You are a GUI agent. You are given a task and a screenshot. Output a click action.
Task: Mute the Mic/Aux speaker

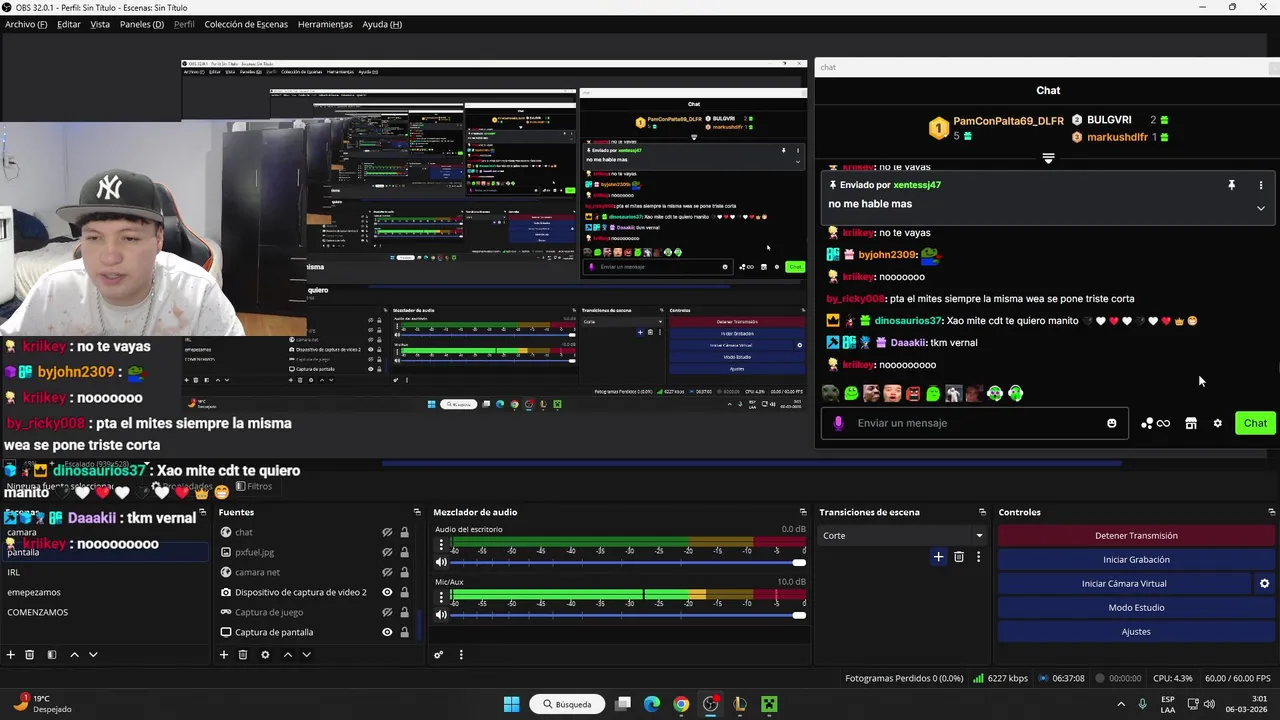pos(441,614)
